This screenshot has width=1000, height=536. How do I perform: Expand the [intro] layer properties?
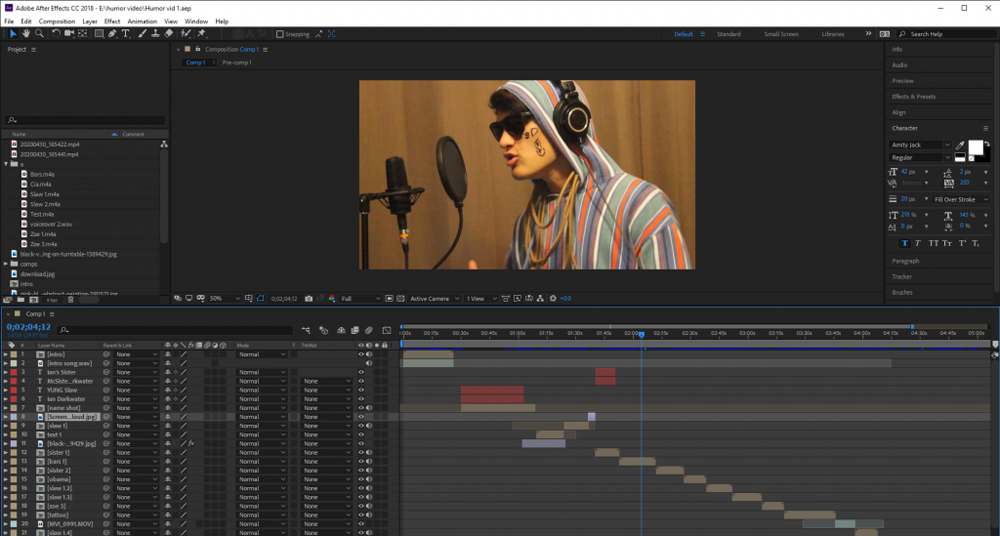coord(5,354)
